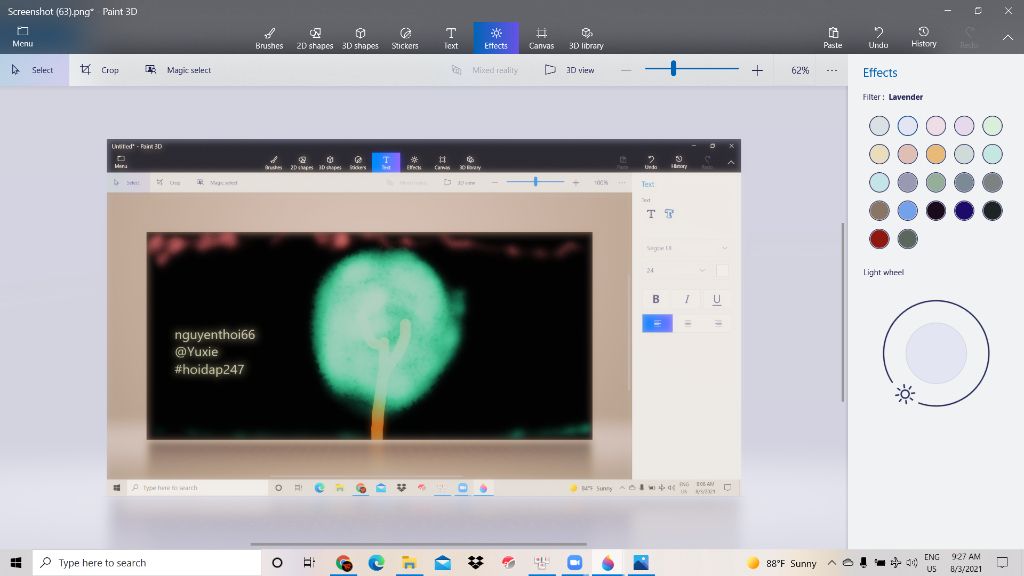Open the Windows Start menu

click(x=16, y=562)
